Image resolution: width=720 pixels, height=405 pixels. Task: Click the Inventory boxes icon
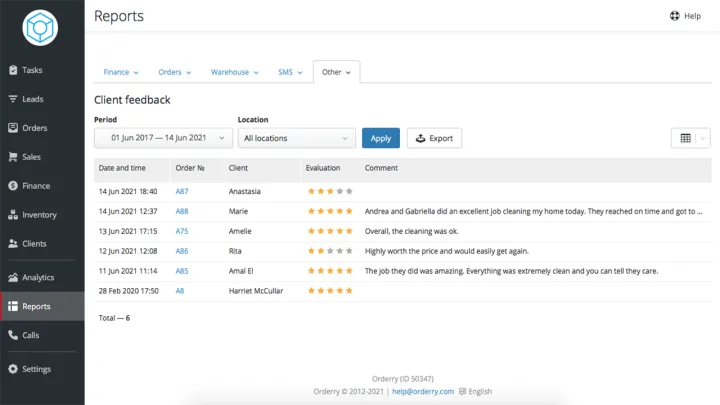13,214
